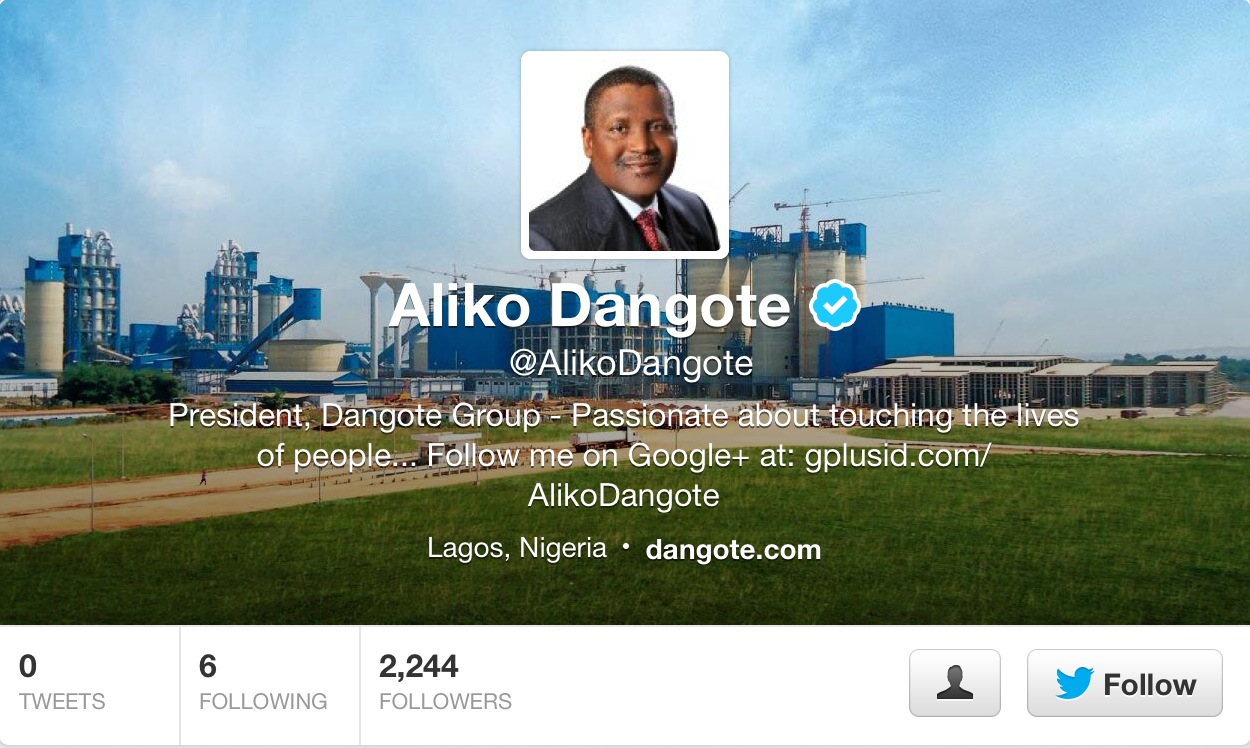Viewport: 1250px width, 748px height.
Task: View the Tweets stat tab
Action: coord(90,685)
